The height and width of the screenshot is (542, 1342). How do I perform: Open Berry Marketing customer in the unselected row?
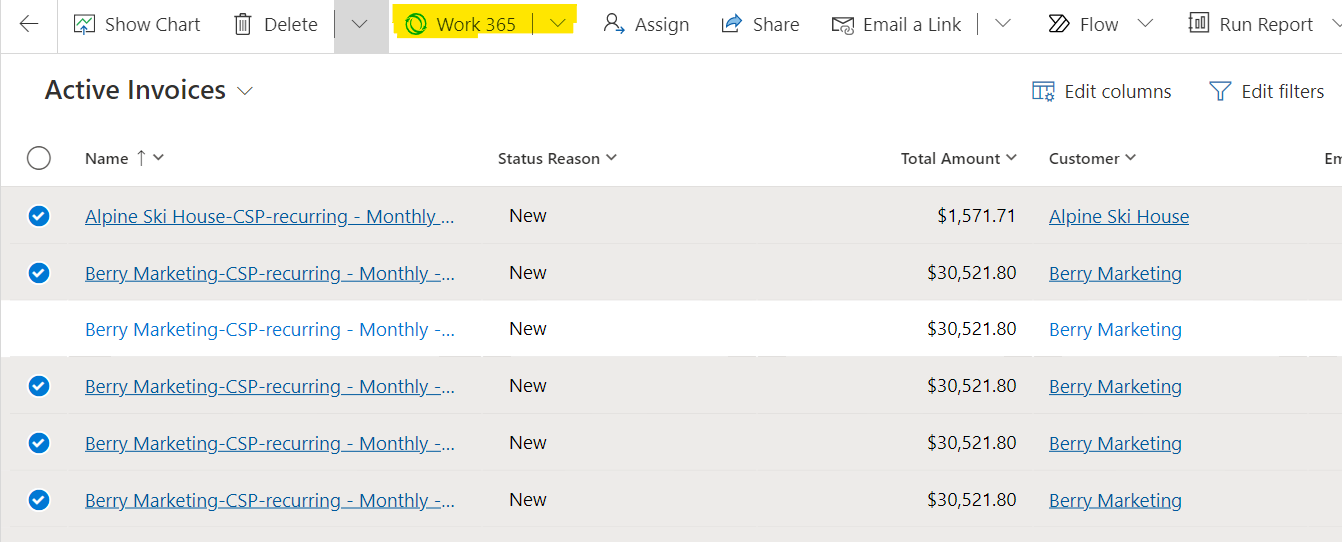(x=1115, y=329)
